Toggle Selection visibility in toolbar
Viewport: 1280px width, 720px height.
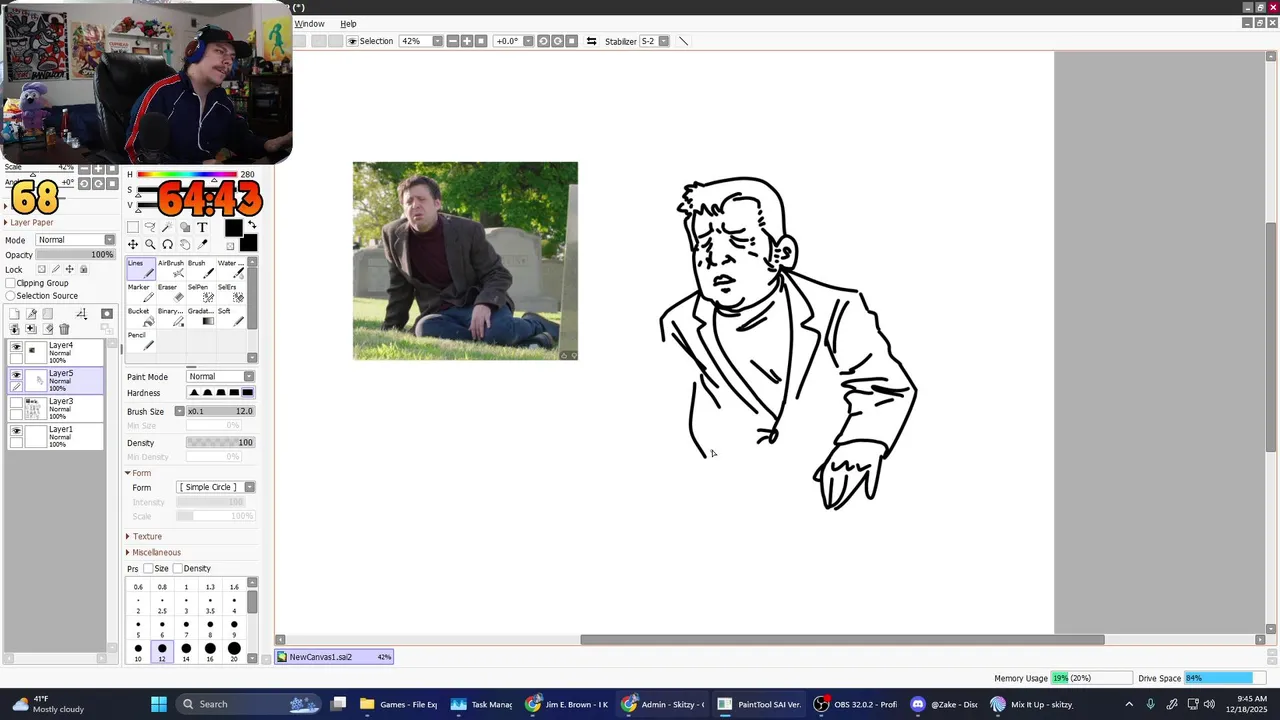(352, 41)
